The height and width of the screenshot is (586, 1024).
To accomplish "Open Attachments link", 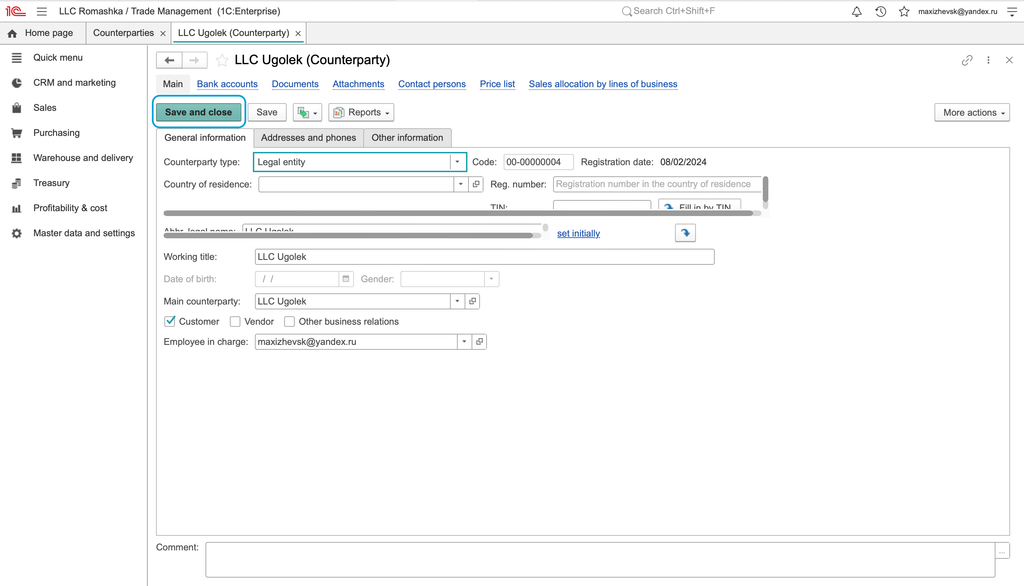I will (359, 84).
